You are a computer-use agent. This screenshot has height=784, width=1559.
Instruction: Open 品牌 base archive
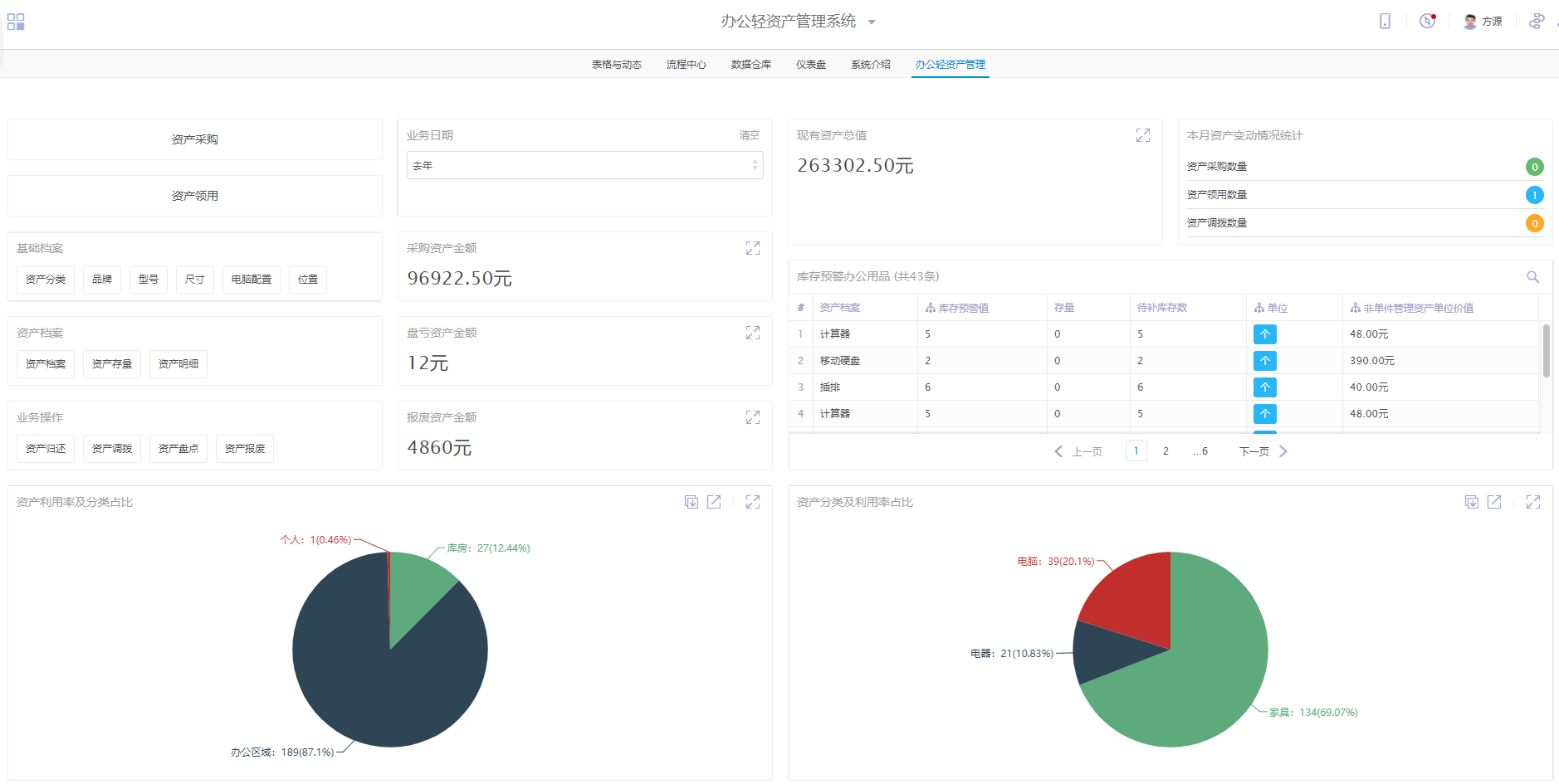(x=102, y=280)
